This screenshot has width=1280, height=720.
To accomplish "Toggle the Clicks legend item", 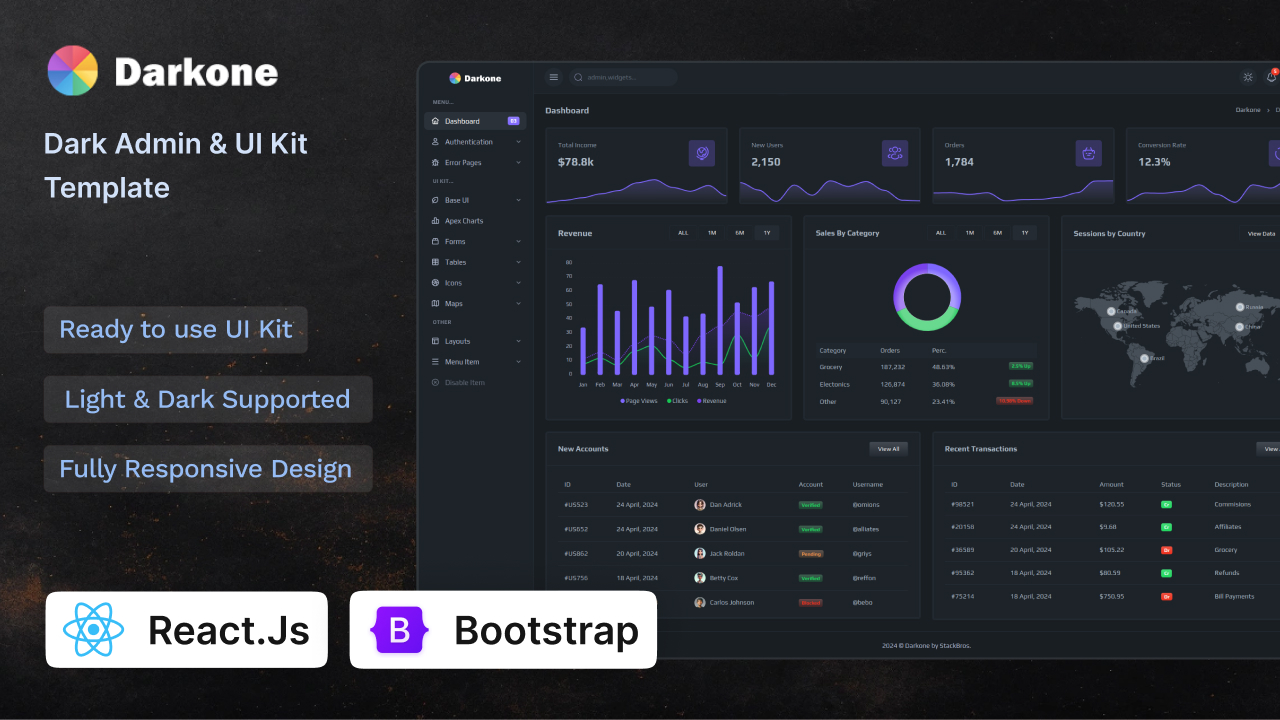I will 678,401.
